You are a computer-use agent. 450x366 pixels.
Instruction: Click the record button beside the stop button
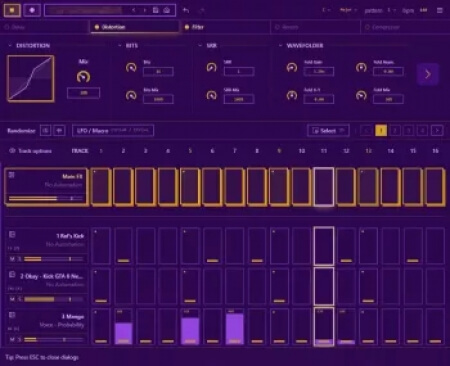(32, 10)
